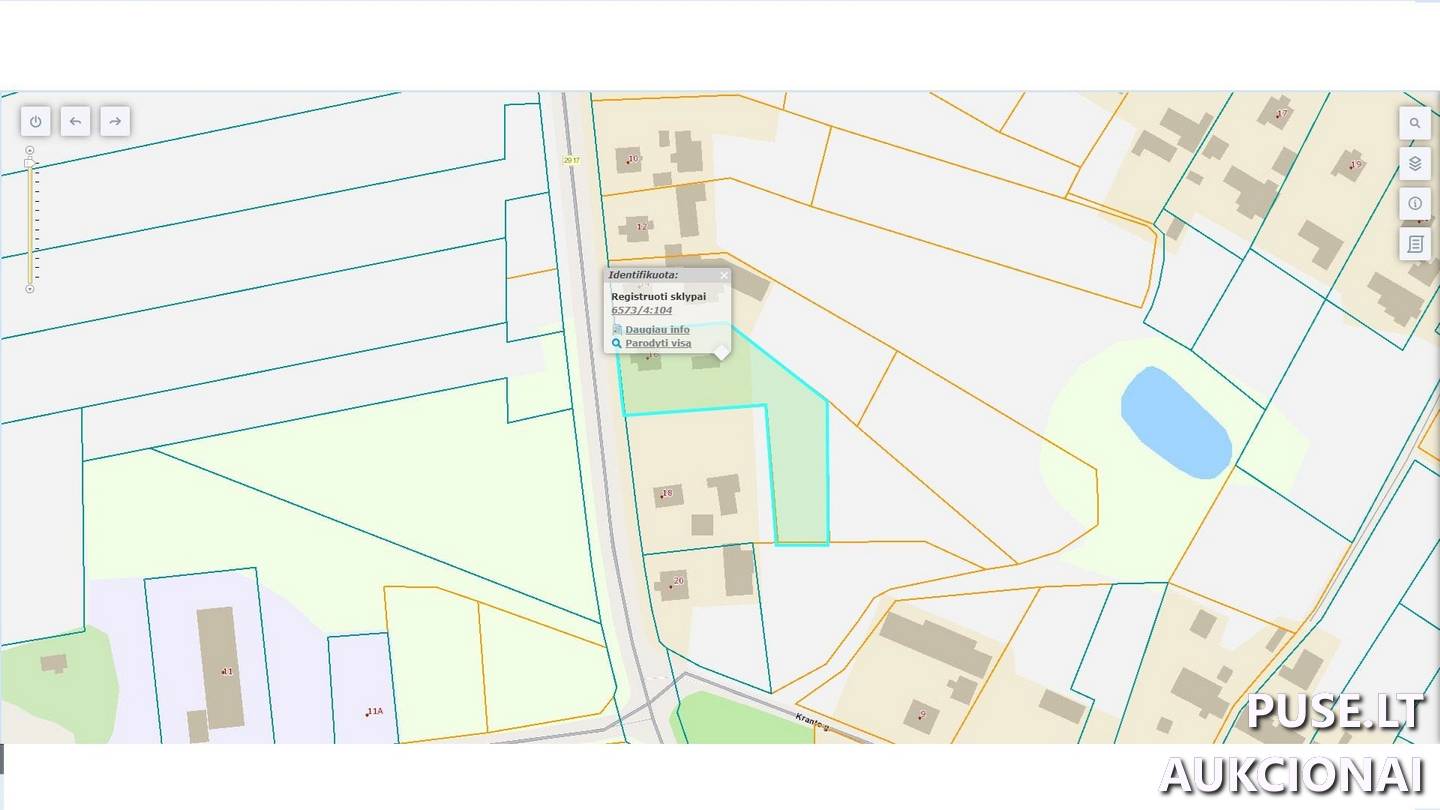Image resolution: width=1440 pixels, height=810 pixels.
Task: Click the 11A parcel label
Action: [374, 711]
